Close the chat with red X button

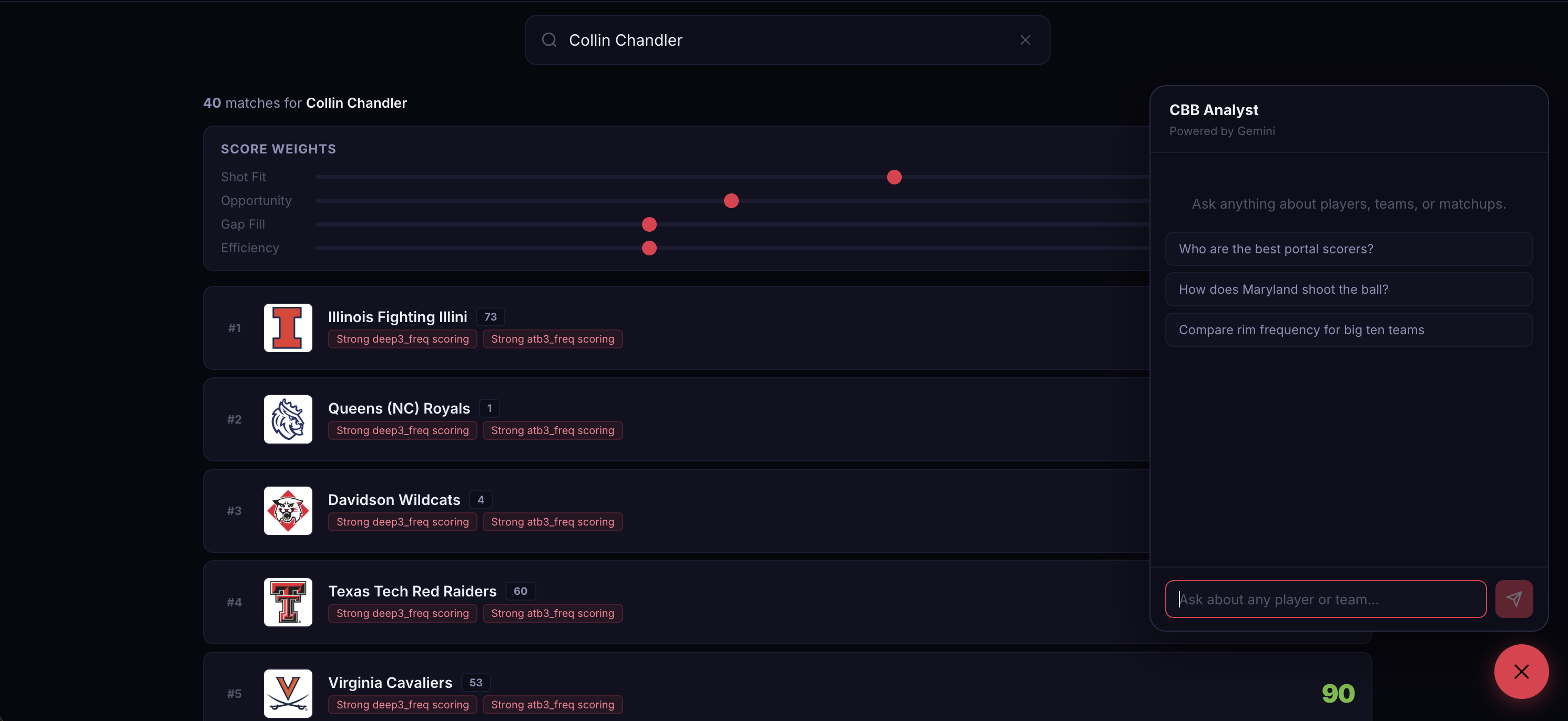(1521, 672)
